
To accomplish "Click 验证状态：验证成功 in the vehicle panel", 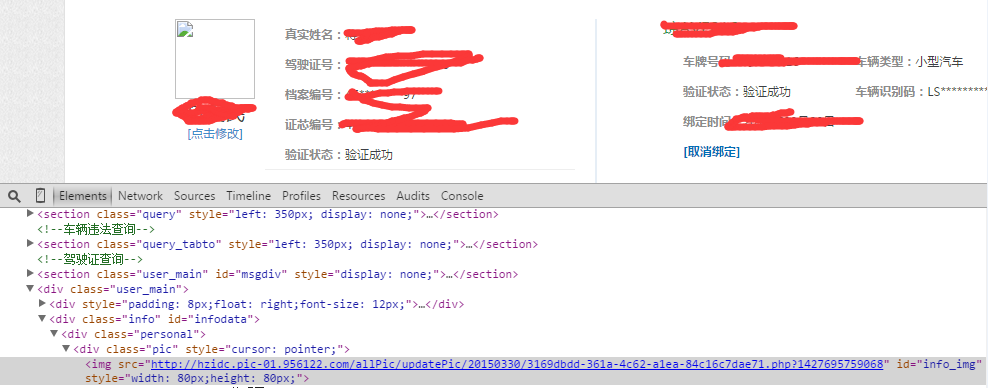I will (737, 91).
